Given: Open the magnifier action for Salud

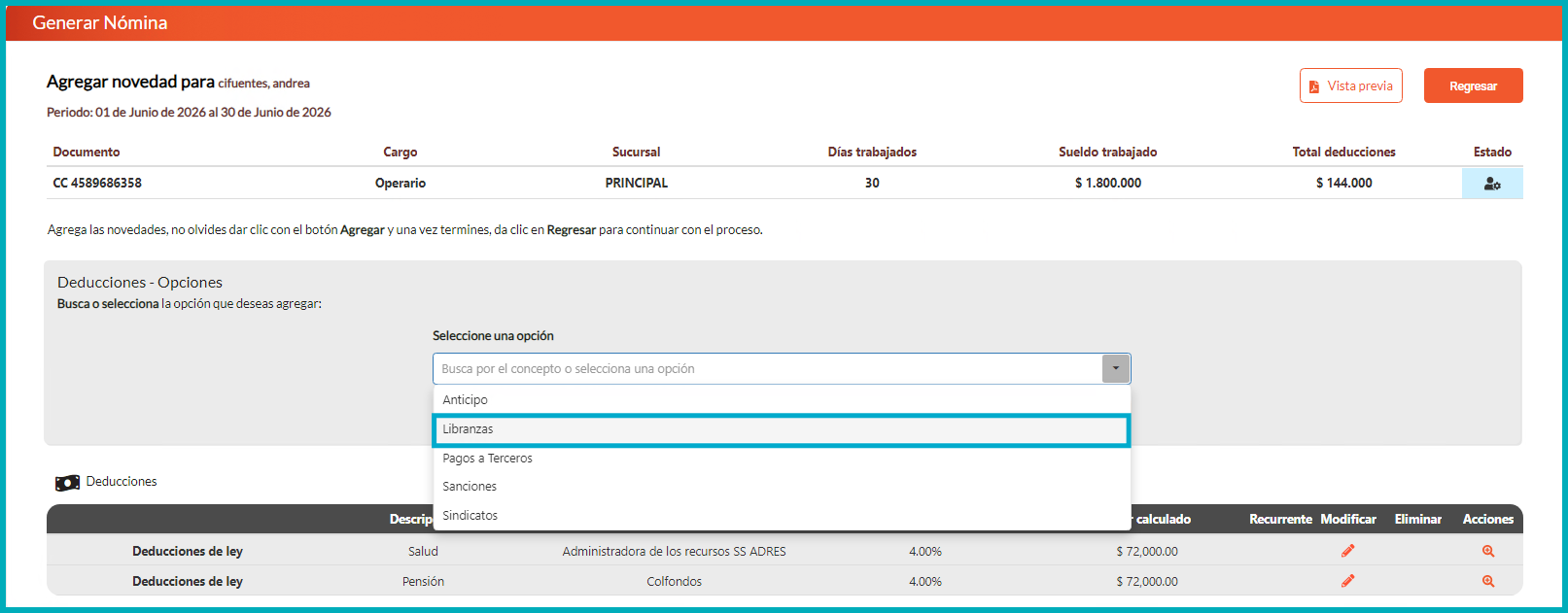Looking at the screenshot, I should click(x=1488, y=551).
